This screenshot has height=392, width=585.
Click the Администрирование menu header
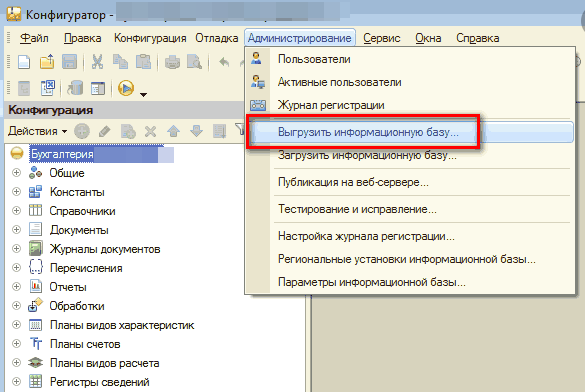[300, 38]
